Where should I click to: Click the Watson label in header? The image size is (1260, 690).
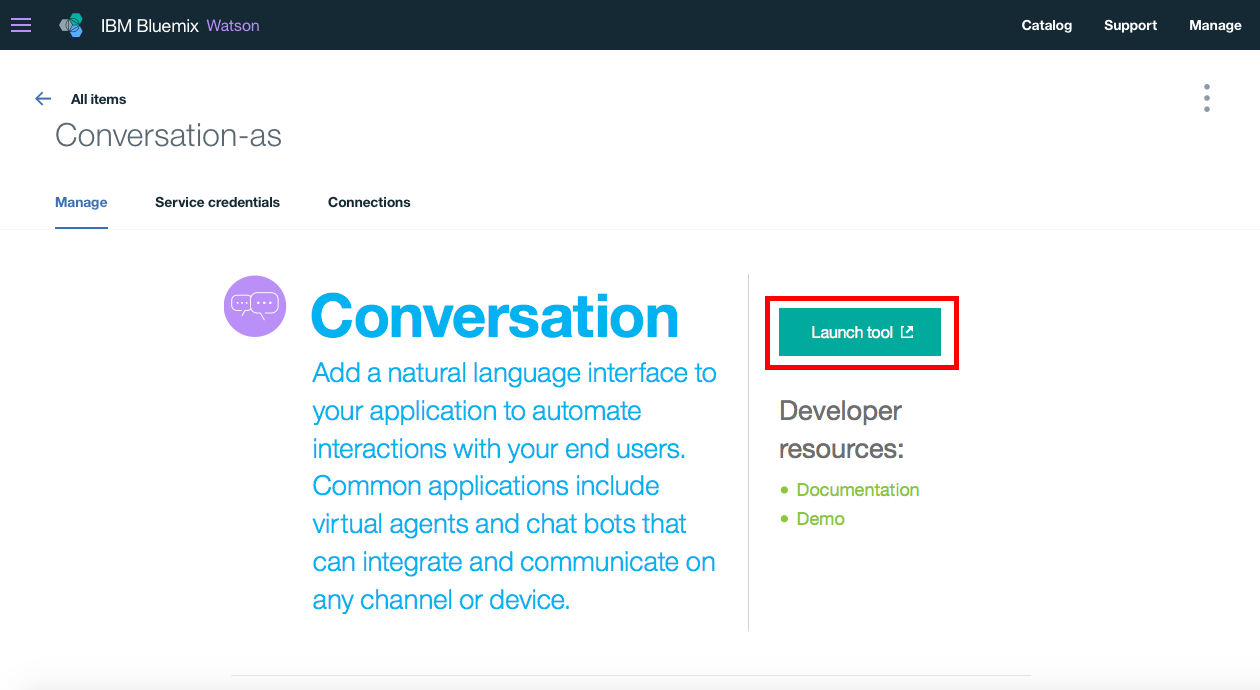click(x=233, y=26)
